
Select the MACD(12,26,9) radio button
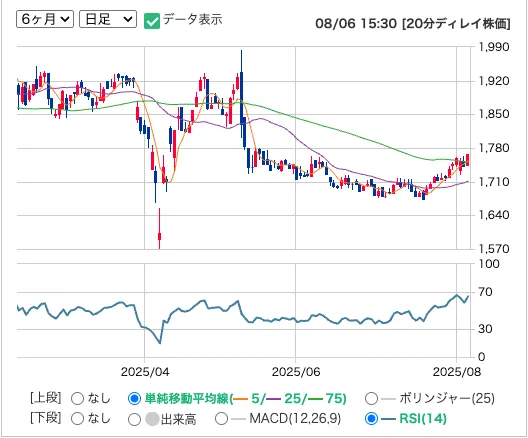(x=221, y=419)
